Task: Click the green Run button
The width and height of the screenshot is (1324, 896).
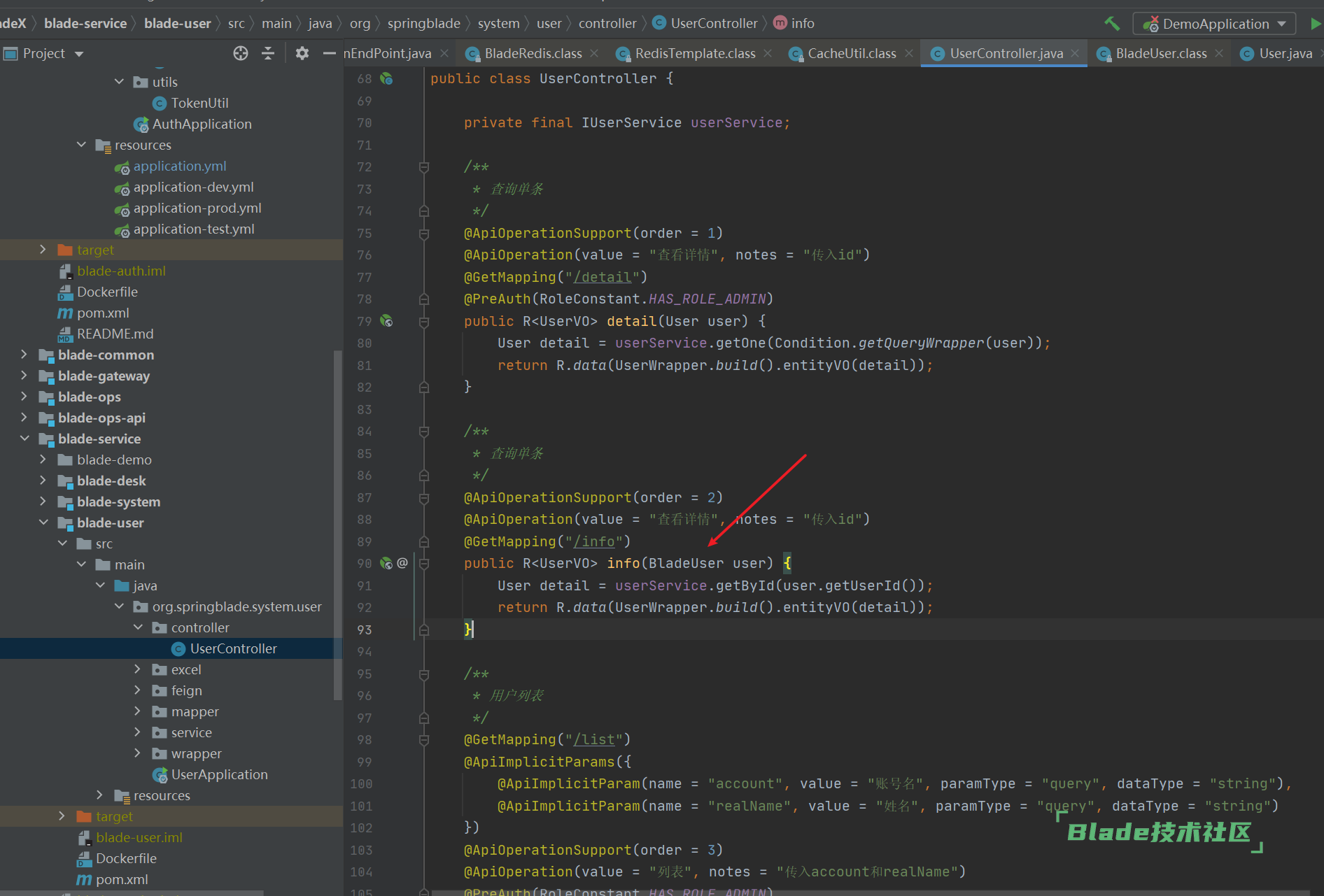Action: point(1315,24)
